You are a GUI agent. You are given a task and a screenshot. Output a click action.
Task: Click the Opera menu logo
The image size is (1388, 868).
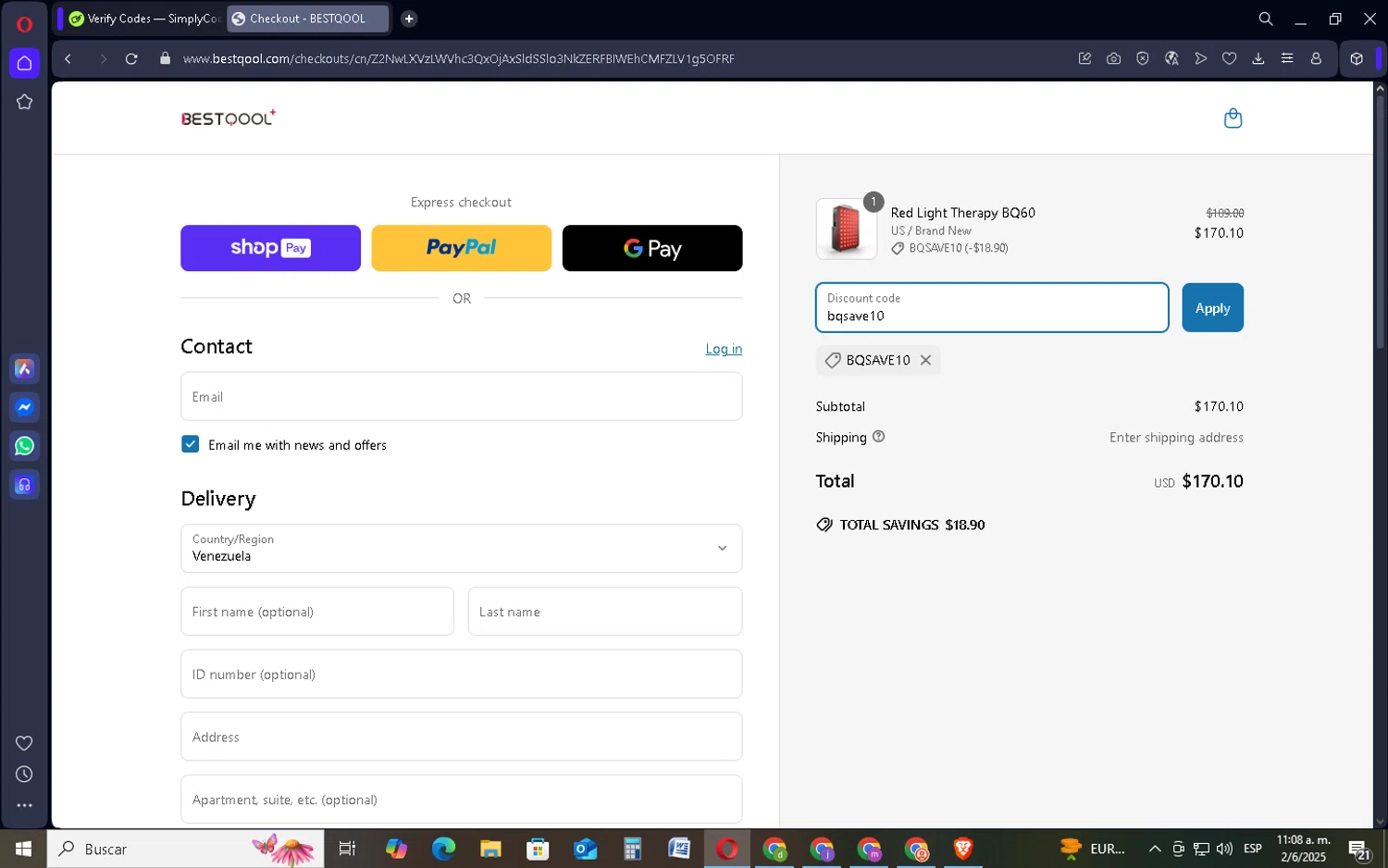(x=25, y=23)
